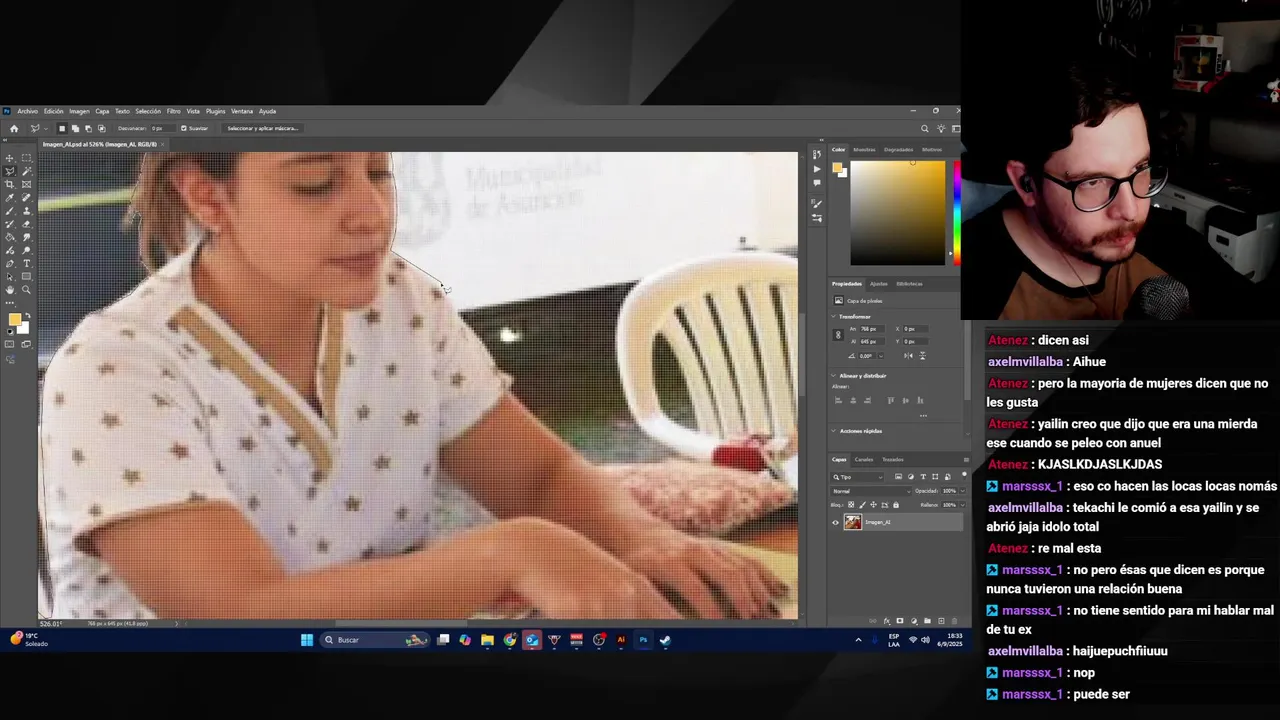Image resolution: width=1280 pixels, height=720 pixels.
Task: Choose Add to Selection mode icon
Action: [75, 128]
